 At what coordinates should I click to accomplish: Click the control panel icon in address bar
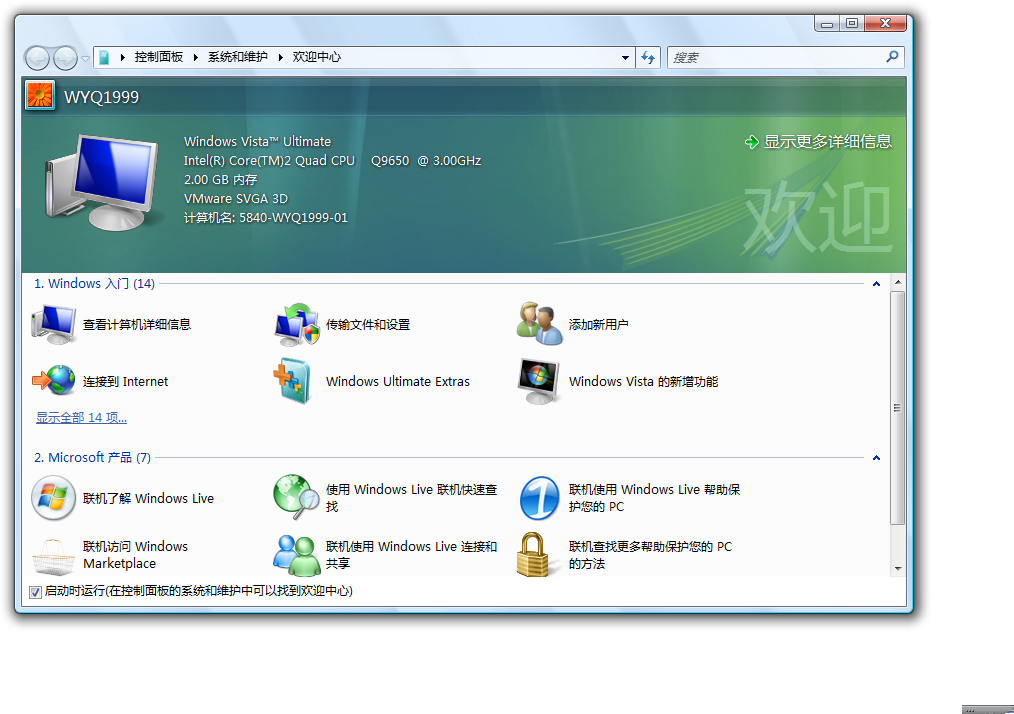click(x=103, y=58)
